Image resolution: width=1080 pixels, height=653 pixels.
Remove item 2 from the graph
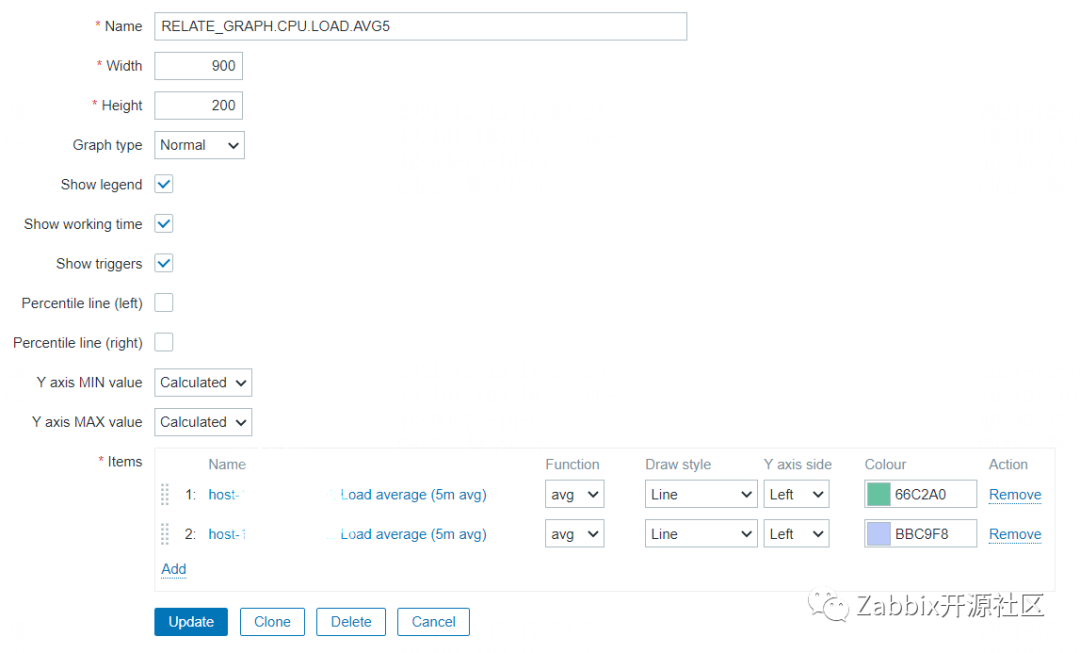1015,534
